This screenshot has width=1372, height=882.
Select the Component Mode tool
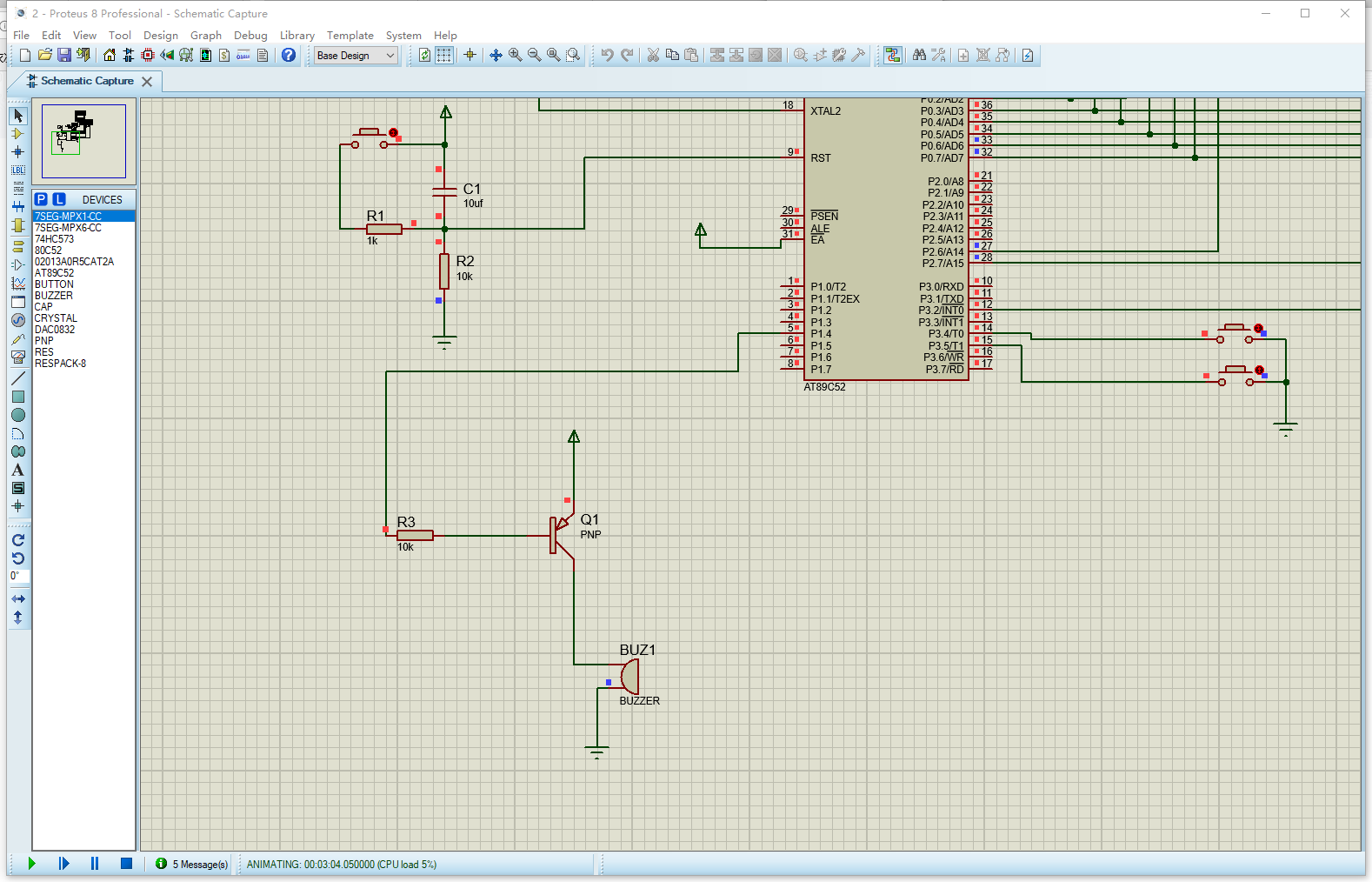click(18, 134)
